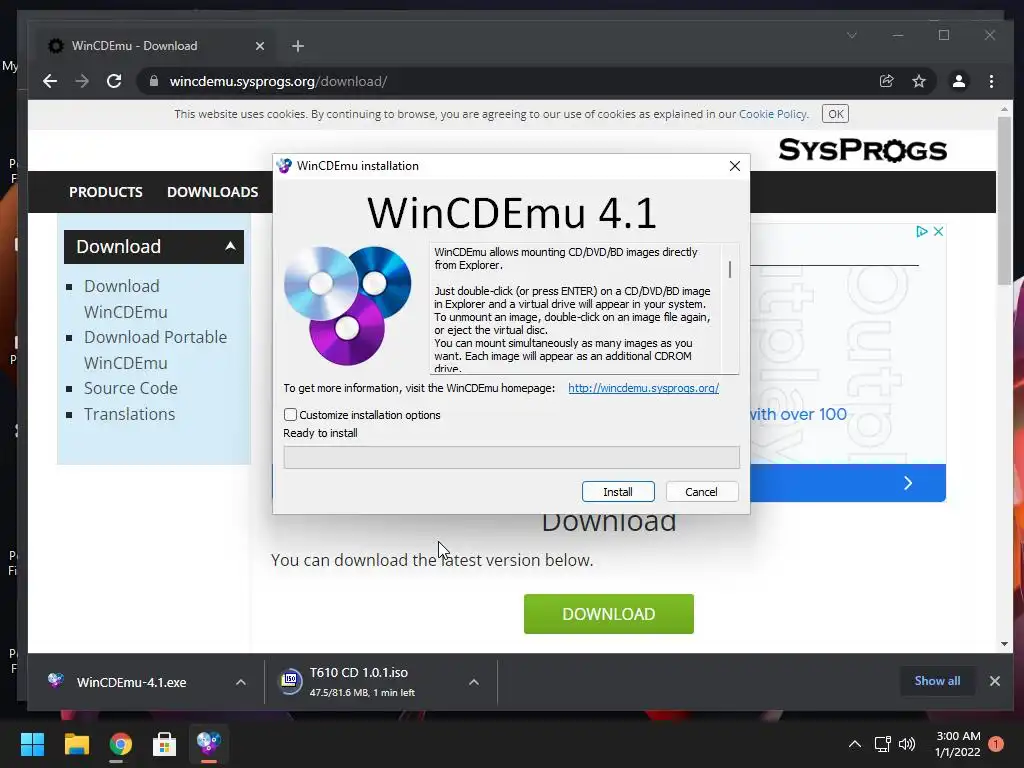Open the Chrome profile menu
Screen dimensions: 1024x768
coord(959,81)
